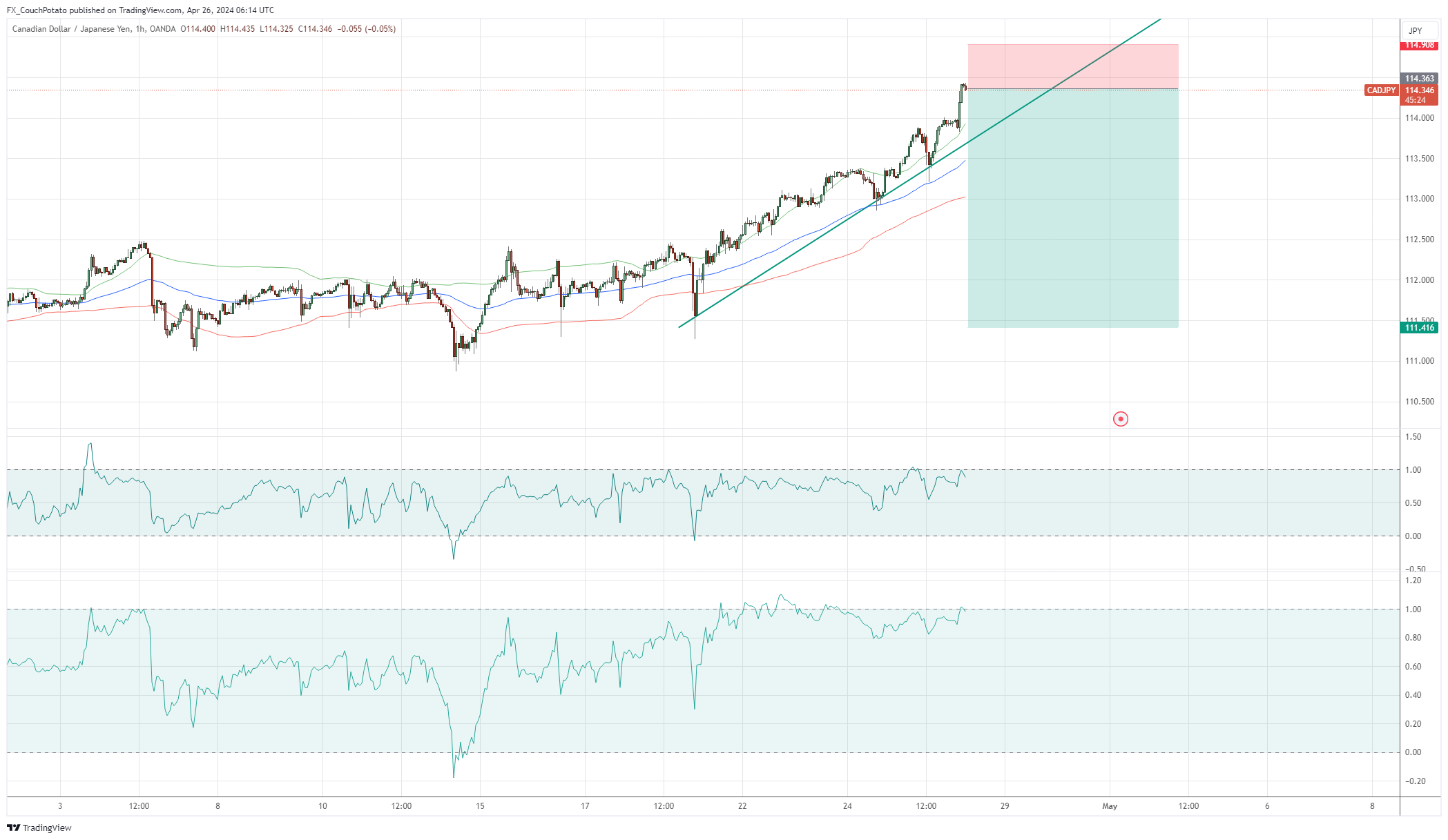This screenshot has height=840, width=1448.
Task: Click the 114.346 current price label
Action: click(x=1419, y=90)
